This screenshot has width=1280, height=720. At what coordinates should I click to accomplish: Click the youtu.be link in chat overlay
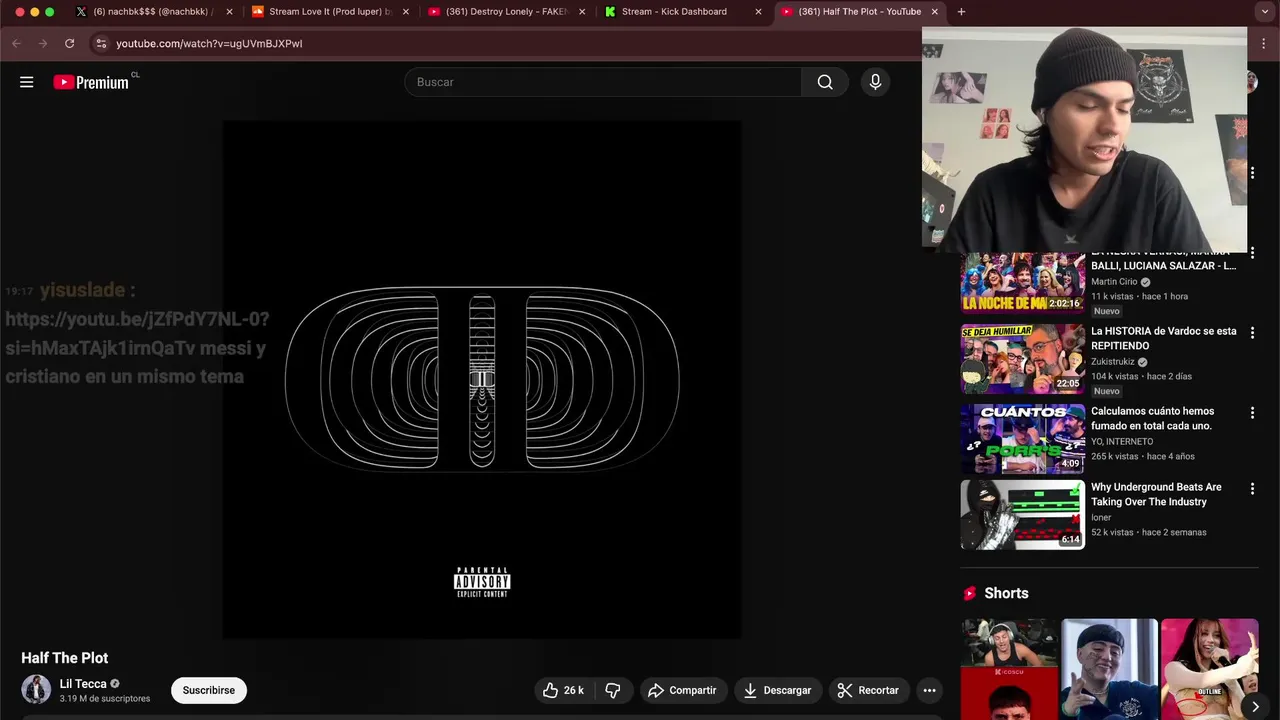click(137, 333)
